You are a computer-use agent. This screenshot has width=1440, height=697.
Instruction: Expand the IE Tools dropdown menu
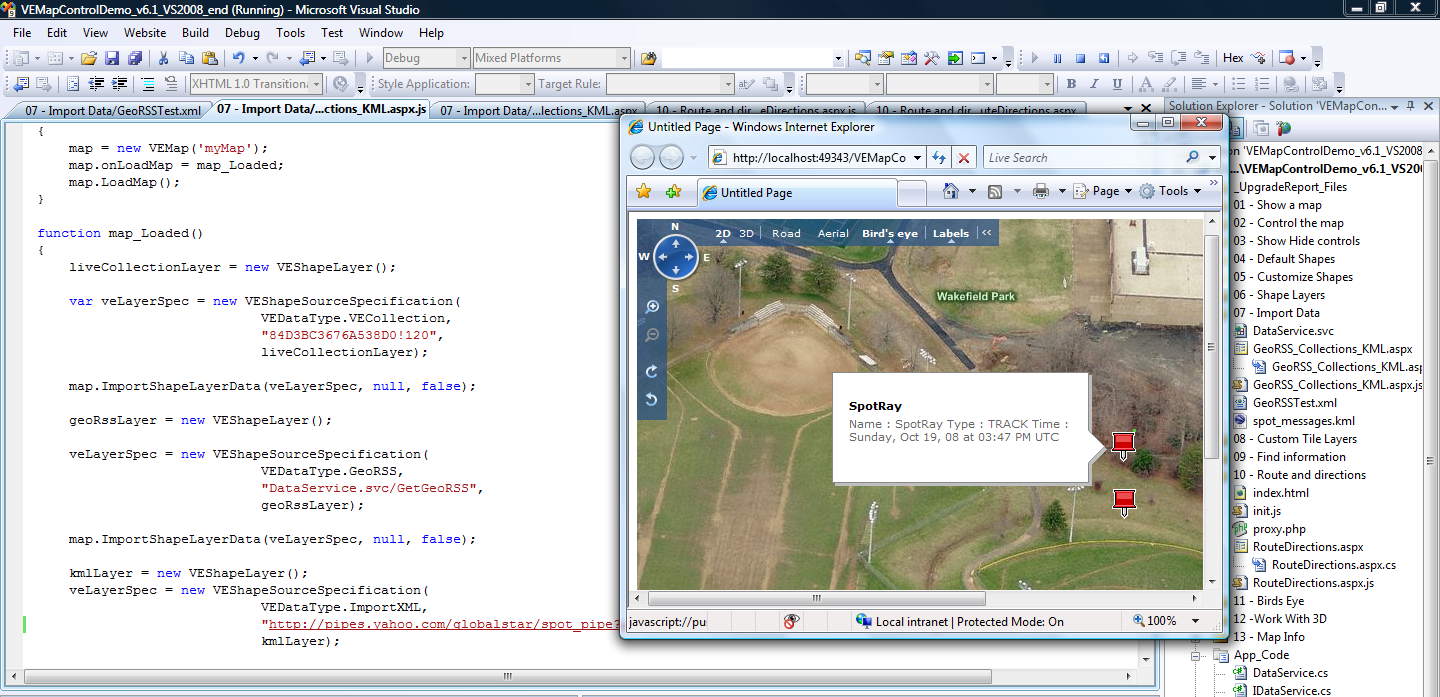coord(1175,191)
